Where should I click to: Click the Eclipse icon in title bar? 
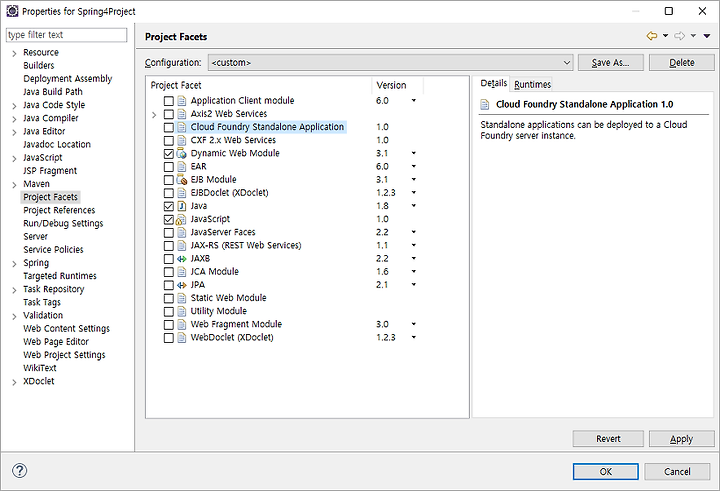12,11
